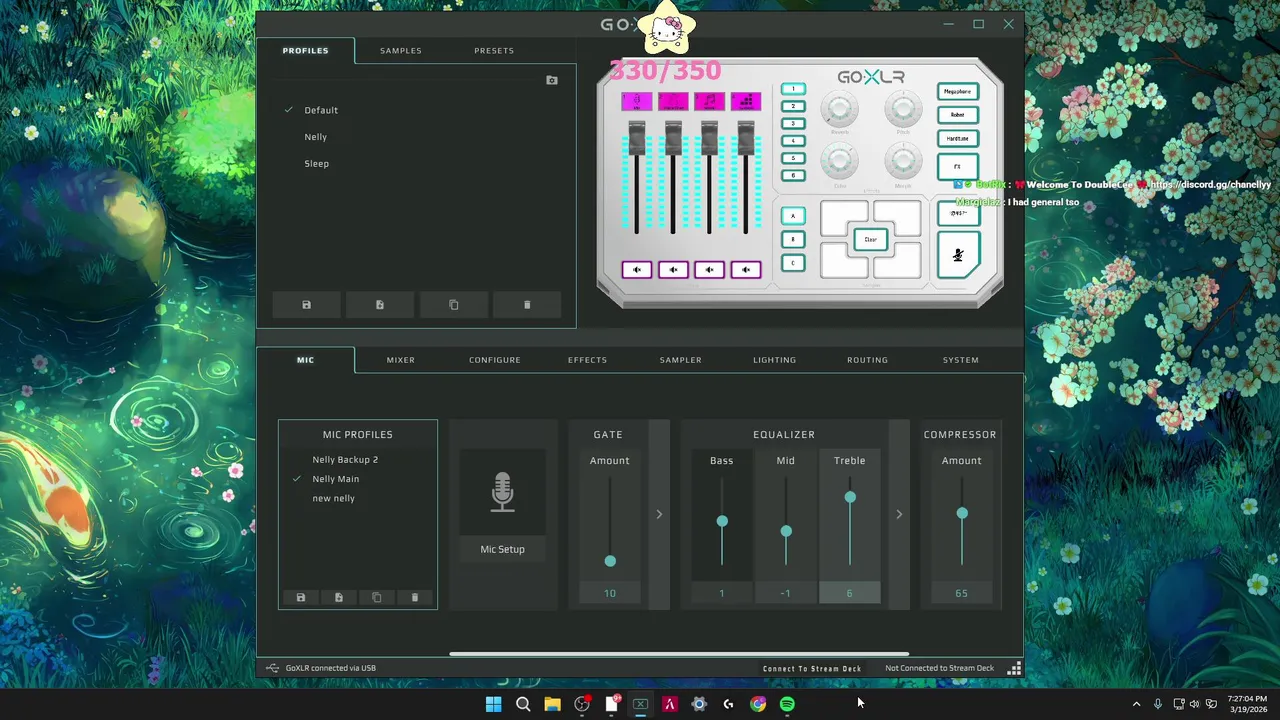Click Connect To Stream Deck
Screen dimensions: 1280x720
tap(812, 669)
